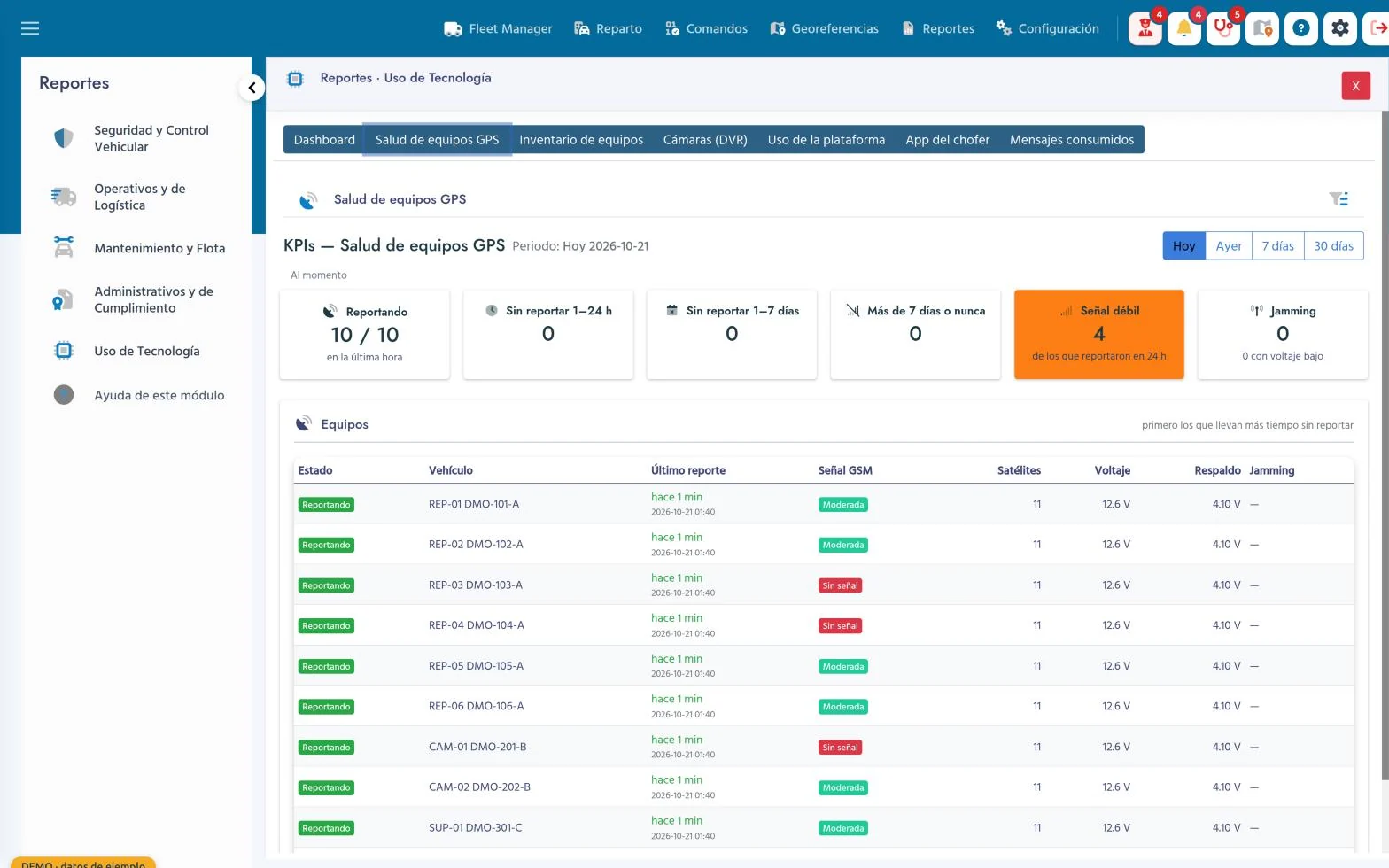This screenshot has height=868, width=1389.
Task: Open the Reportes top navigation menu
Action: point(938,28)
